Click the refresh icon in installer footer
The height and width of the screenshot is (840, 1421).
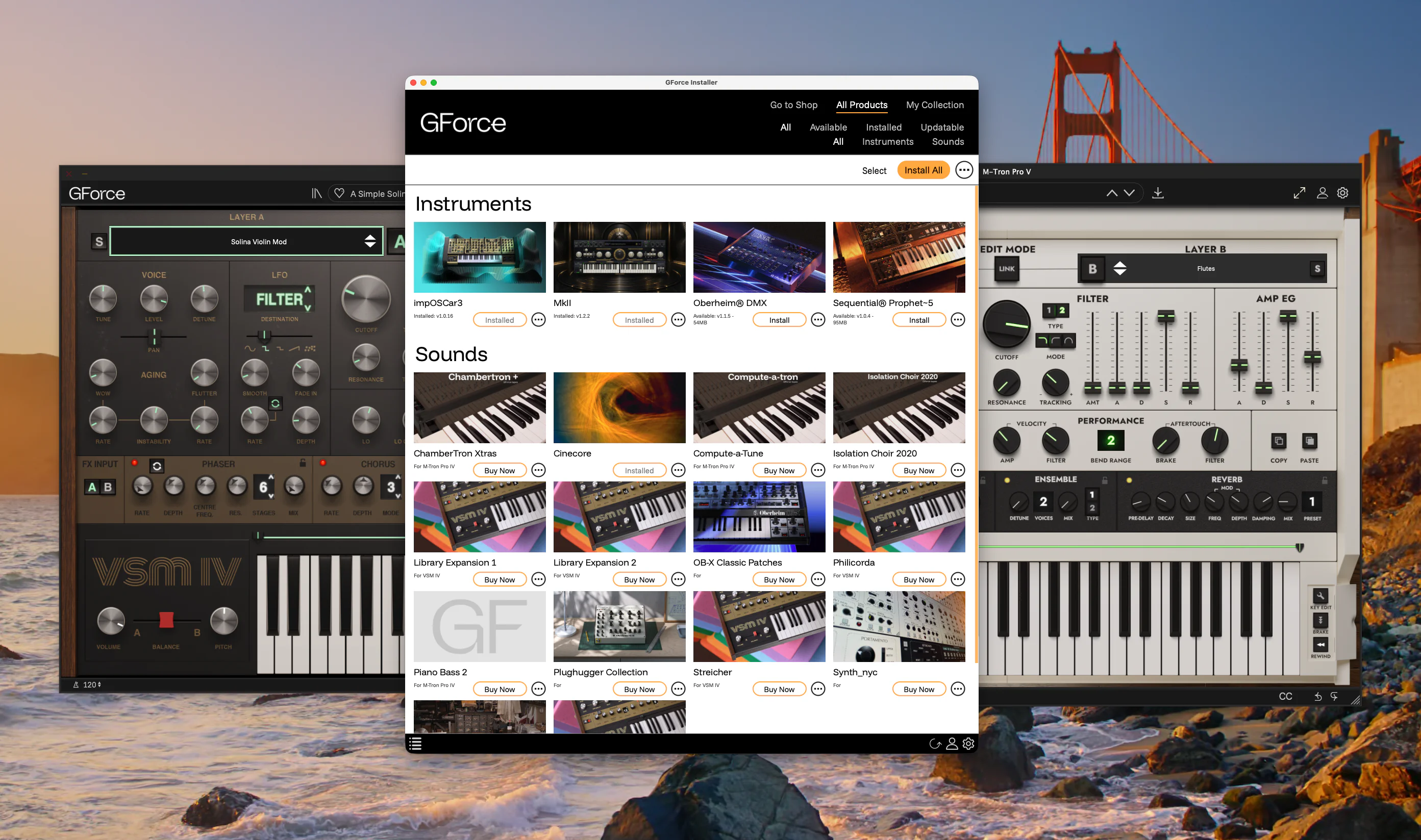point(935,743)
